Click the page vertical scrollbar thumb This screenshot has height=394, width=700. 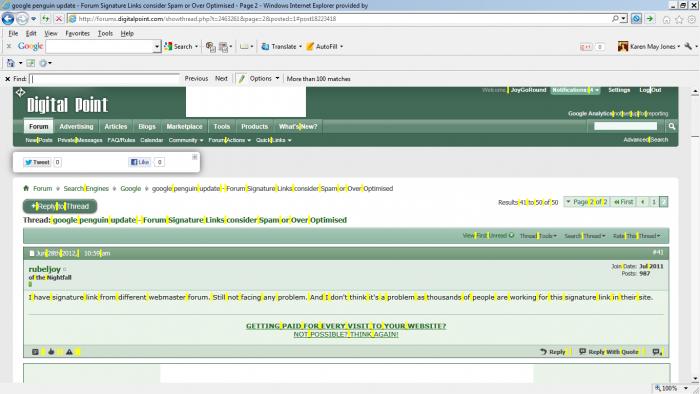tap(695, 117)
